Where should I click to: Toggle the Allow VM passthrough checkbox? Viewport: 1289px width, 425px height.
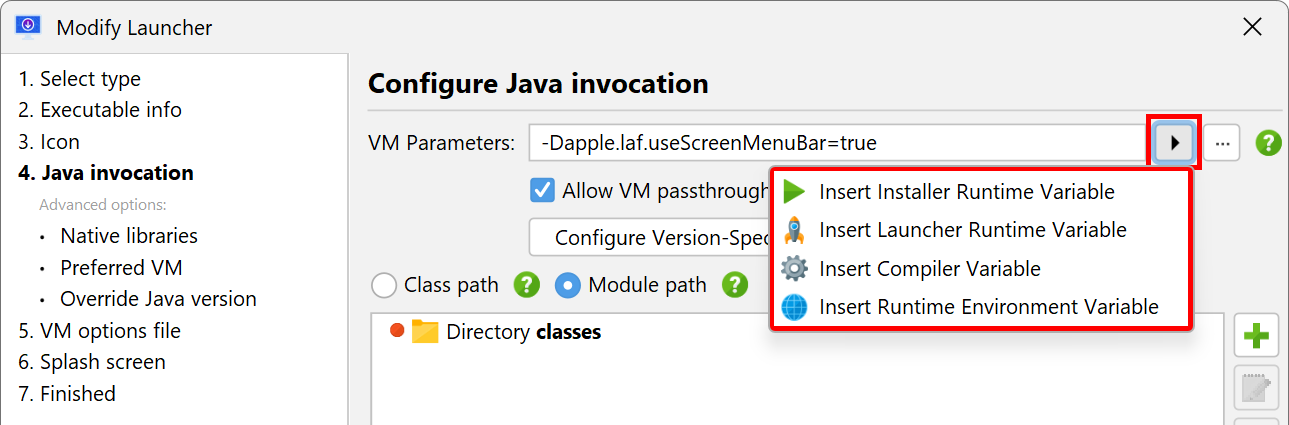[542, 190]
